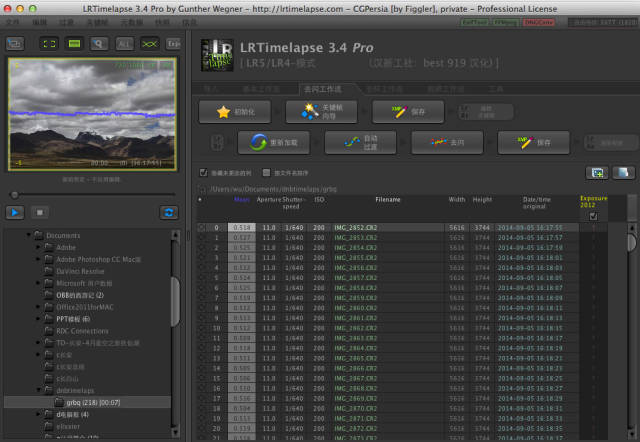Click the table header's leftmost dot toggle

[200, 200]
